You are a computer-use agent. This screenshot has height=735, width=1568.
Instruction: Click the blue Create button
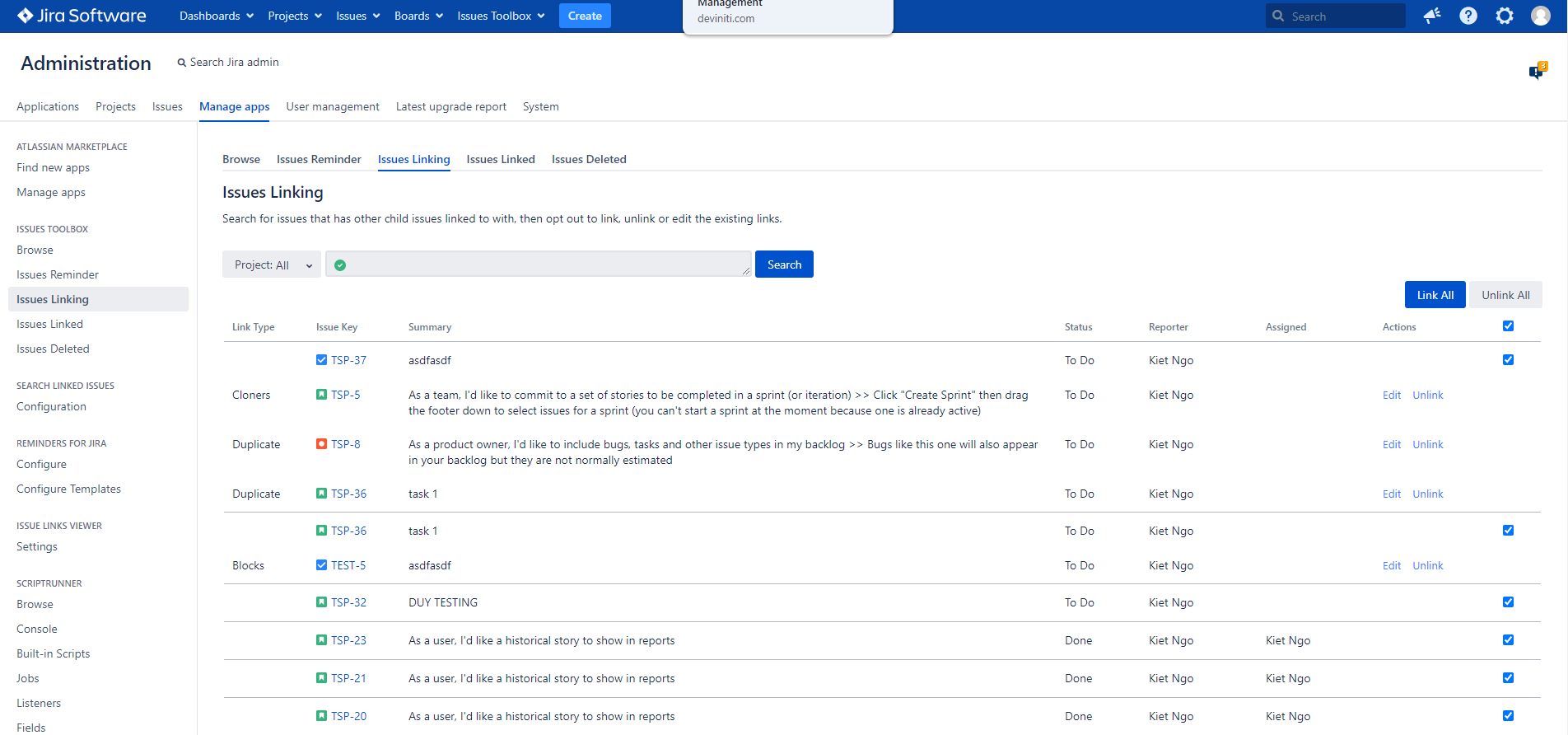tap(585, 16)
